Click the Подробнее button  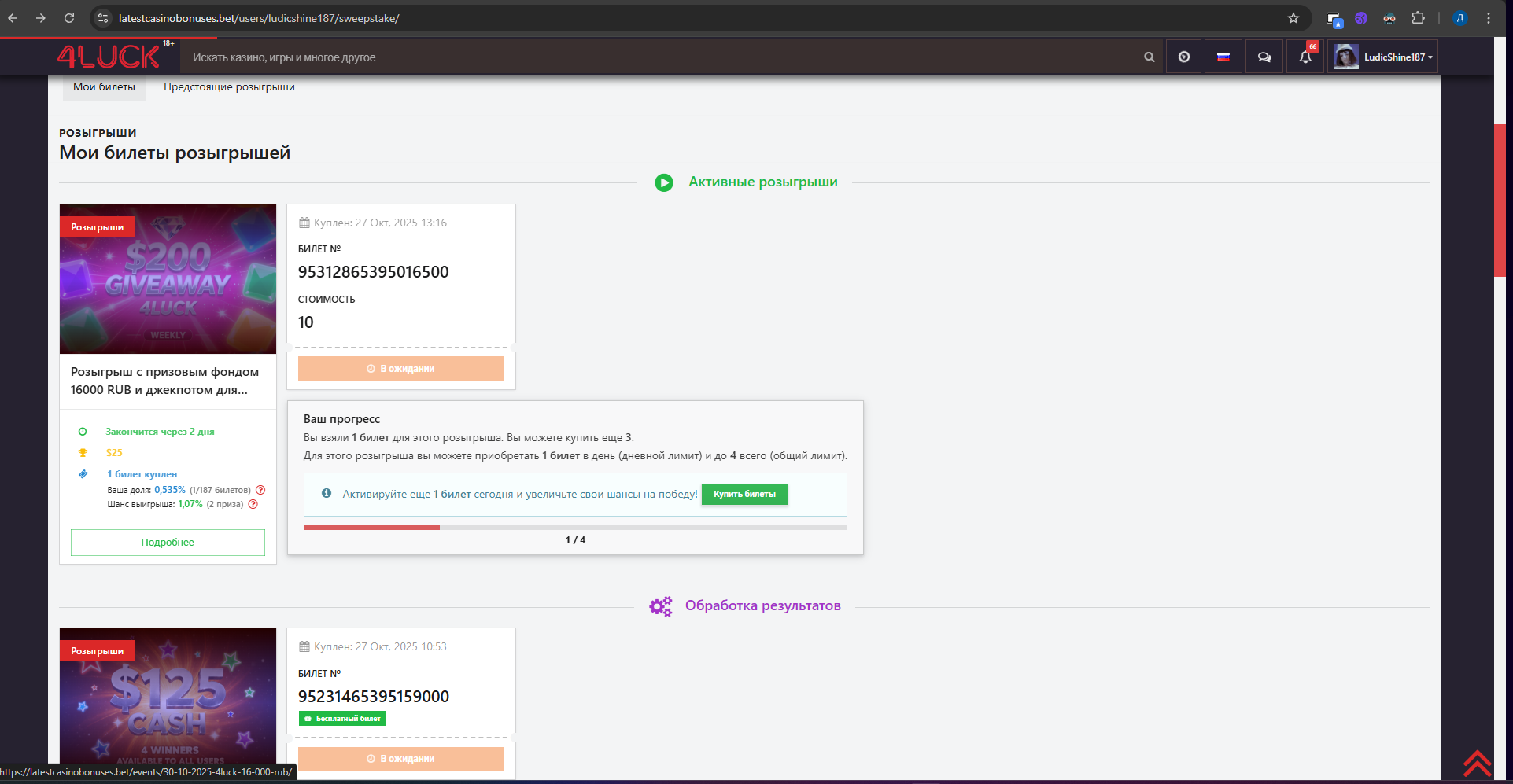168,543
